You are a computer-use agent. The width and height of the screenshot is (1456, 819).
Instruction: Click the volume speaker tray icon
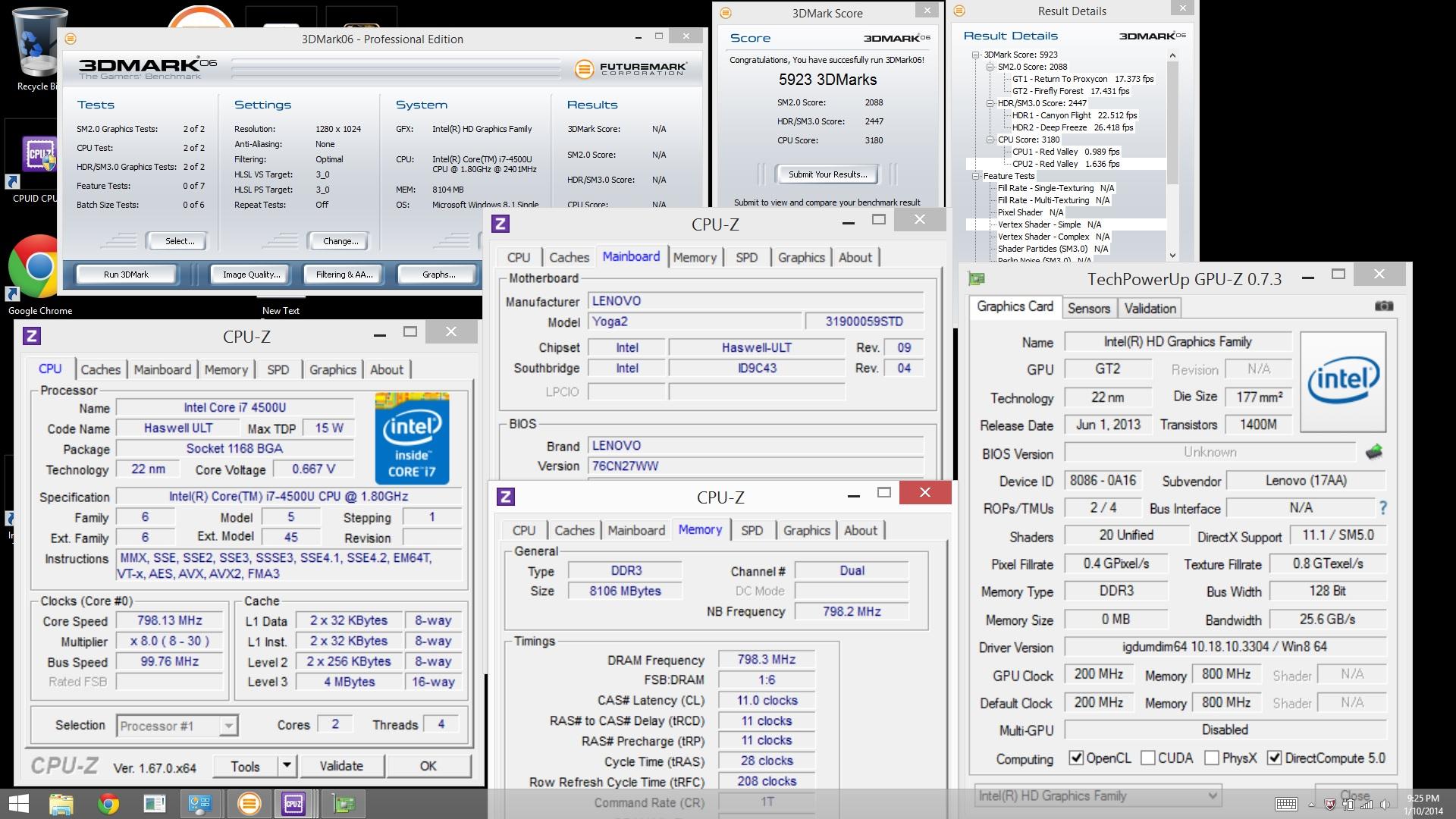click(1385, 804)
